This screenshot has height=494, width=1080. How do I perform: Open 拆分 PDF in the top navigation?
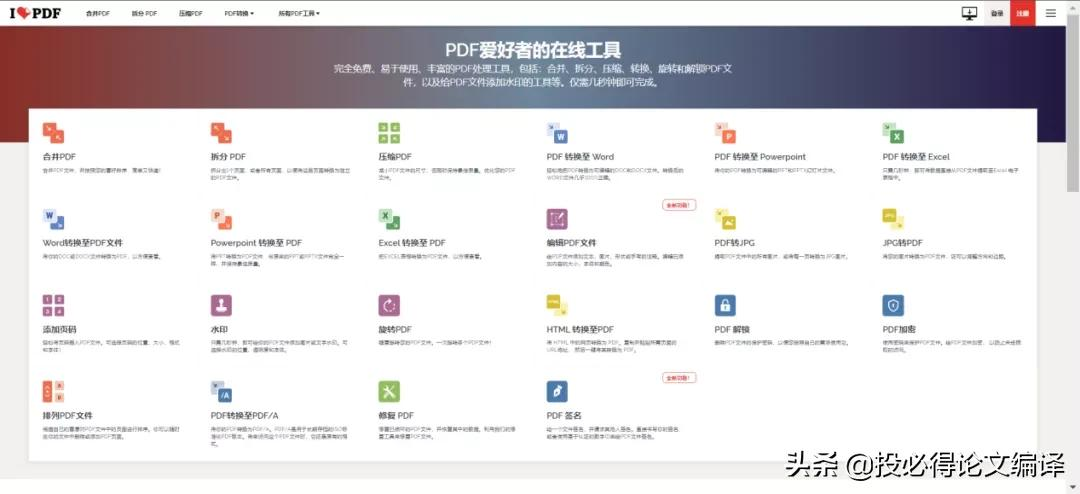(145, 13)
